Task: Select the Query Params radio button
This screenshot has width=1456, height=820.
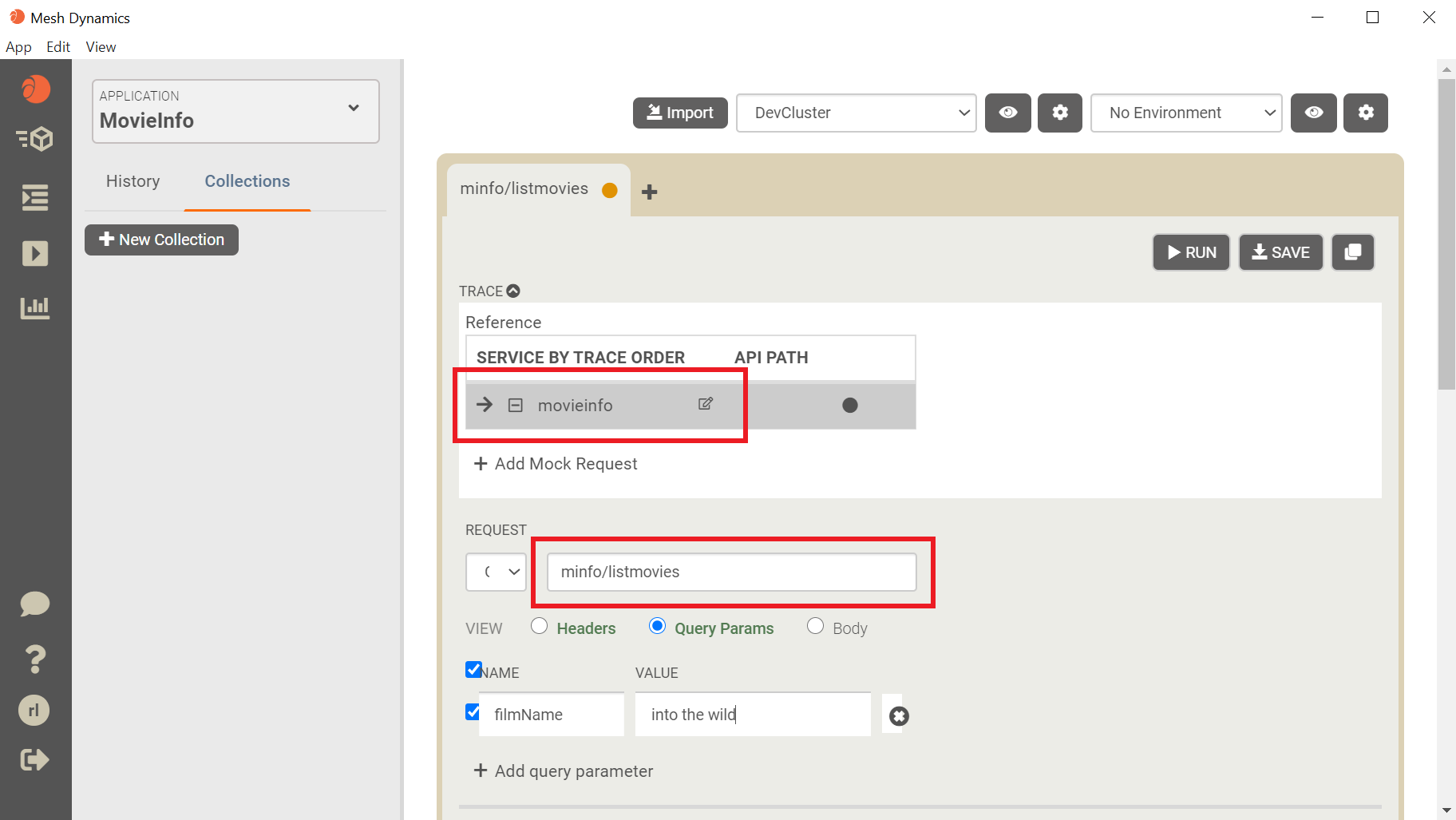Action: [658, 626]
